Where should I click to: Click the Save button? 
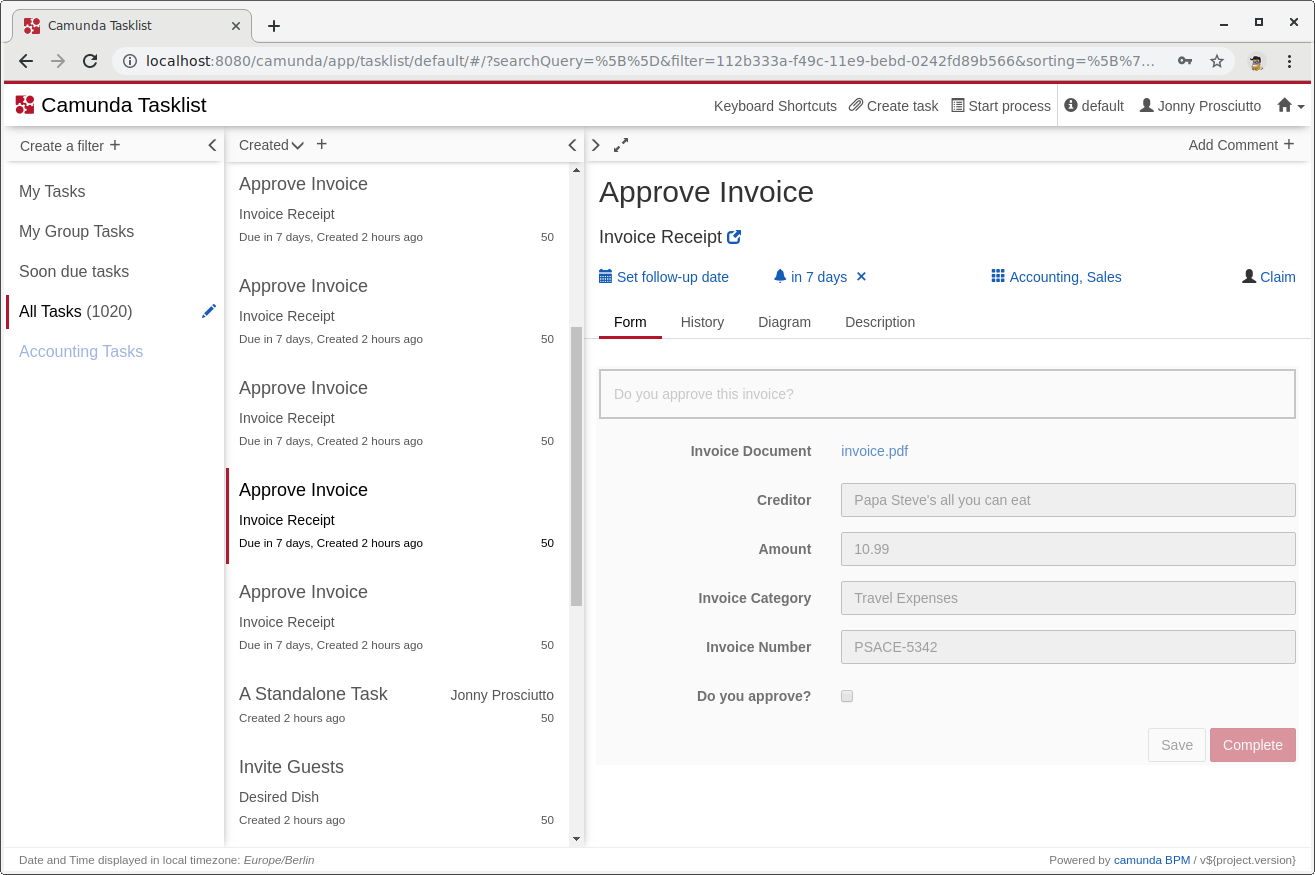[1177, 745]
